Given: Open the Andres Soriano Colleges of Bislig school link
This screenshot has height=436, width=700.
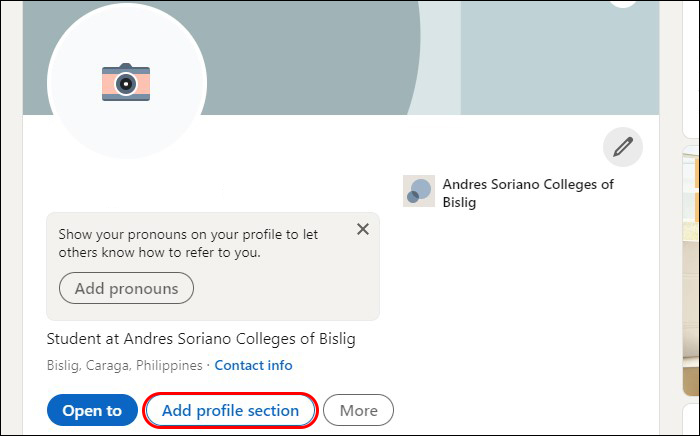Looking at the screenshot, I should pyautogui.click(x=528, y=192).
